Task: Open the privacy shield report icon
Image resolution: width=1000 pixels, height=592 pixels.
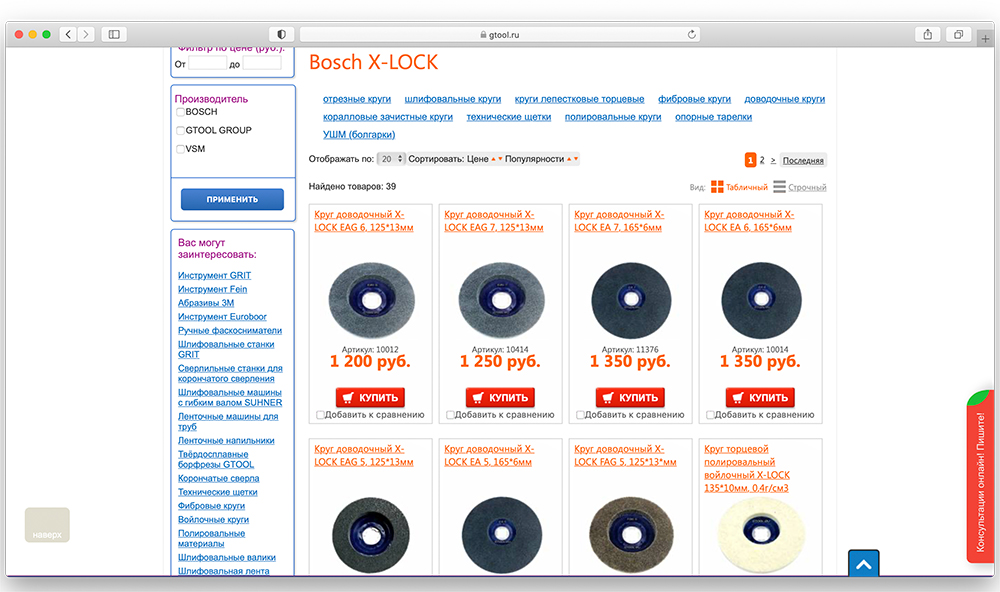Action: click(x=281, y=34)
